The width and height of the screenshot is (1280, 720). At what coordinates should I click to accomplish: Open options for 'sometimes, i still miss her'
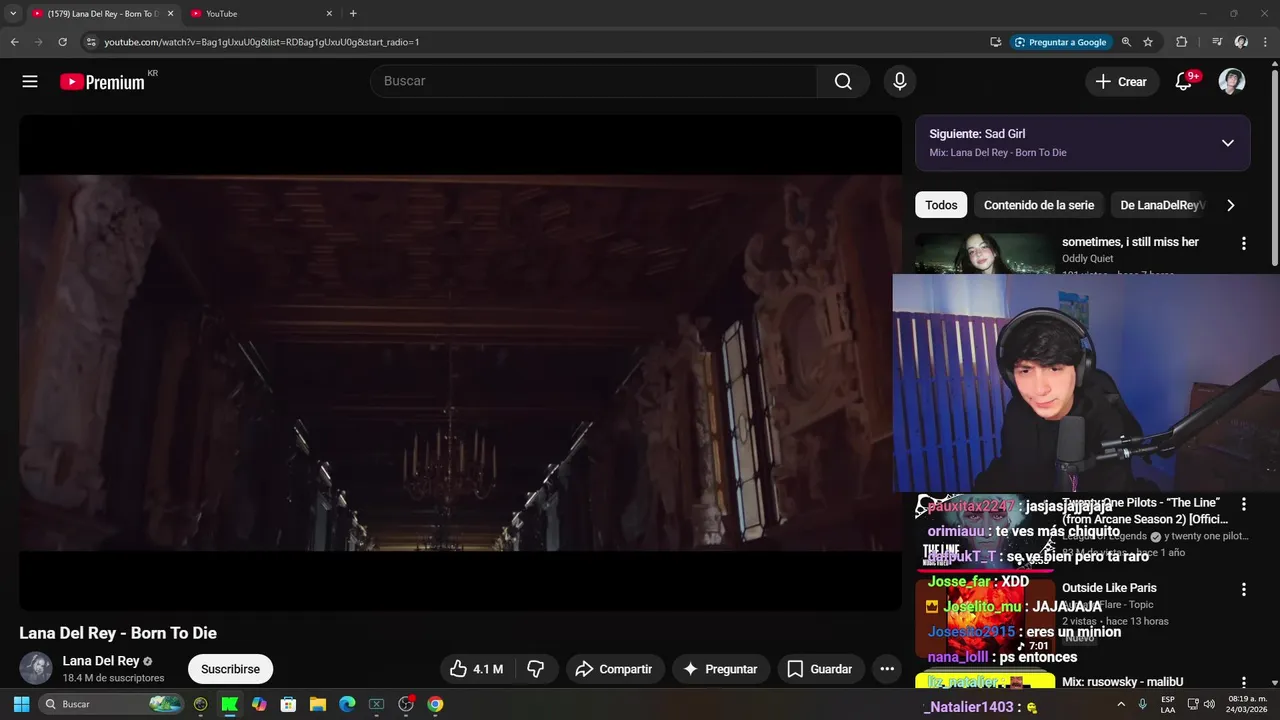pos(1244,243)
